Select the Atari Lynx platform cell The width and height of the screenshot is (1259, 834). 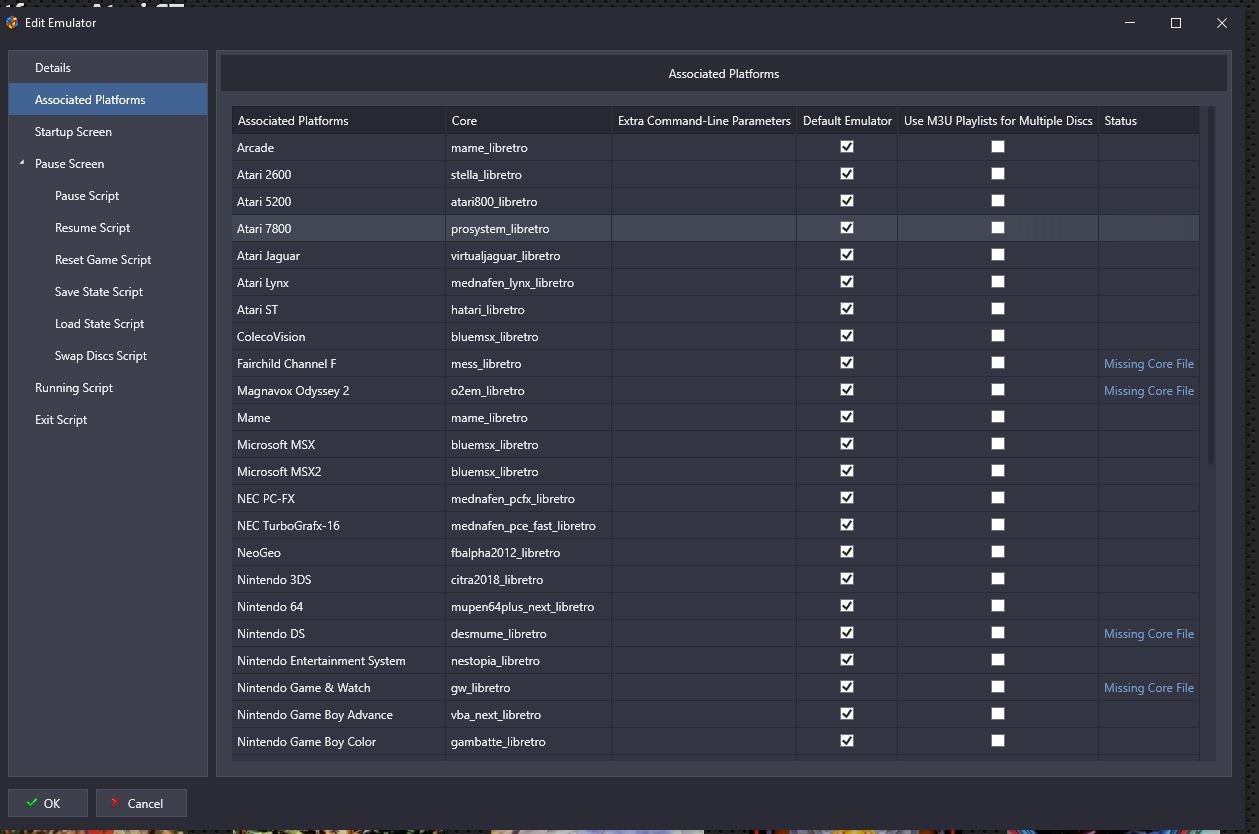pos(339,283)
